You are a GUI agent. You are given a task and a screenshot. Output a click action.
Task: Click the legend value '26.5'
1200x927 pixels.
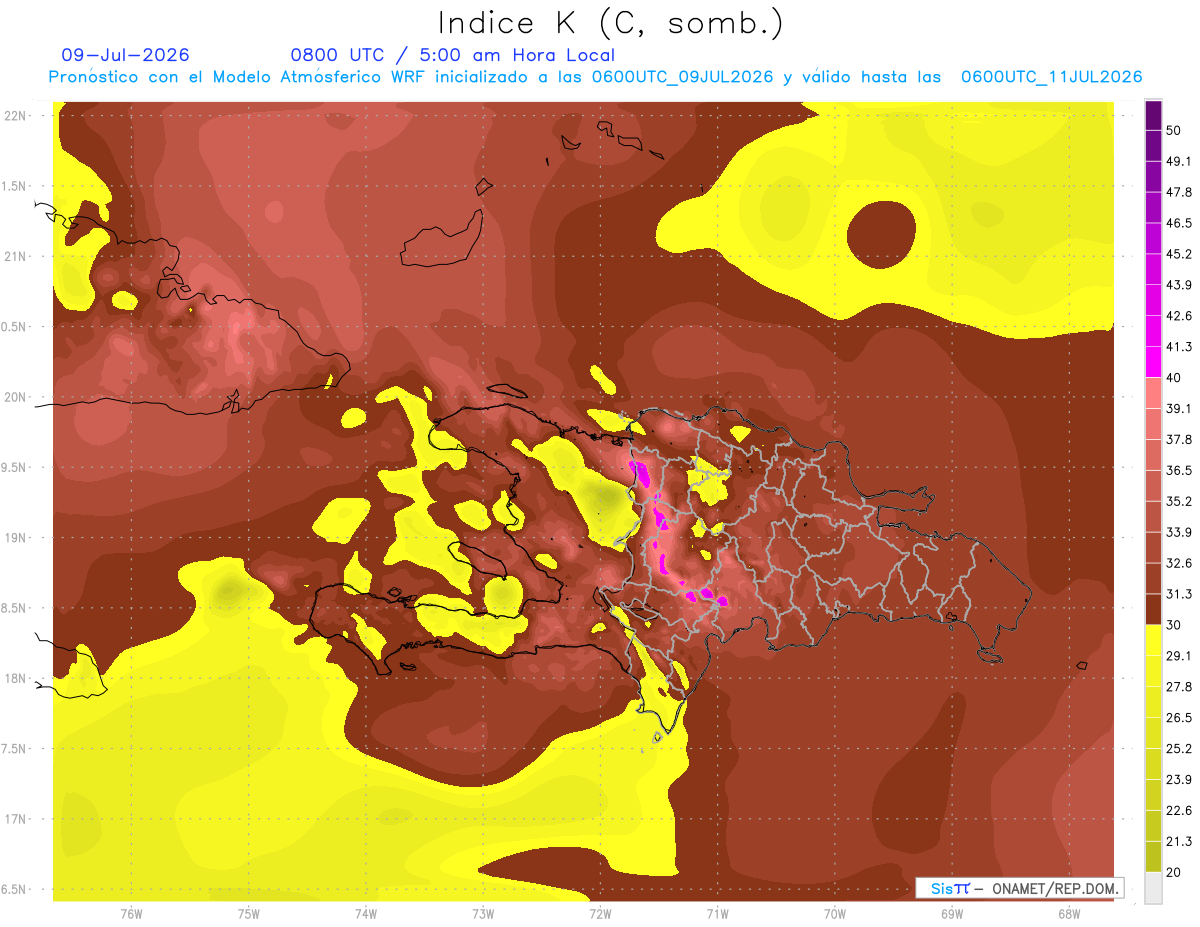tap(1179, 717)
